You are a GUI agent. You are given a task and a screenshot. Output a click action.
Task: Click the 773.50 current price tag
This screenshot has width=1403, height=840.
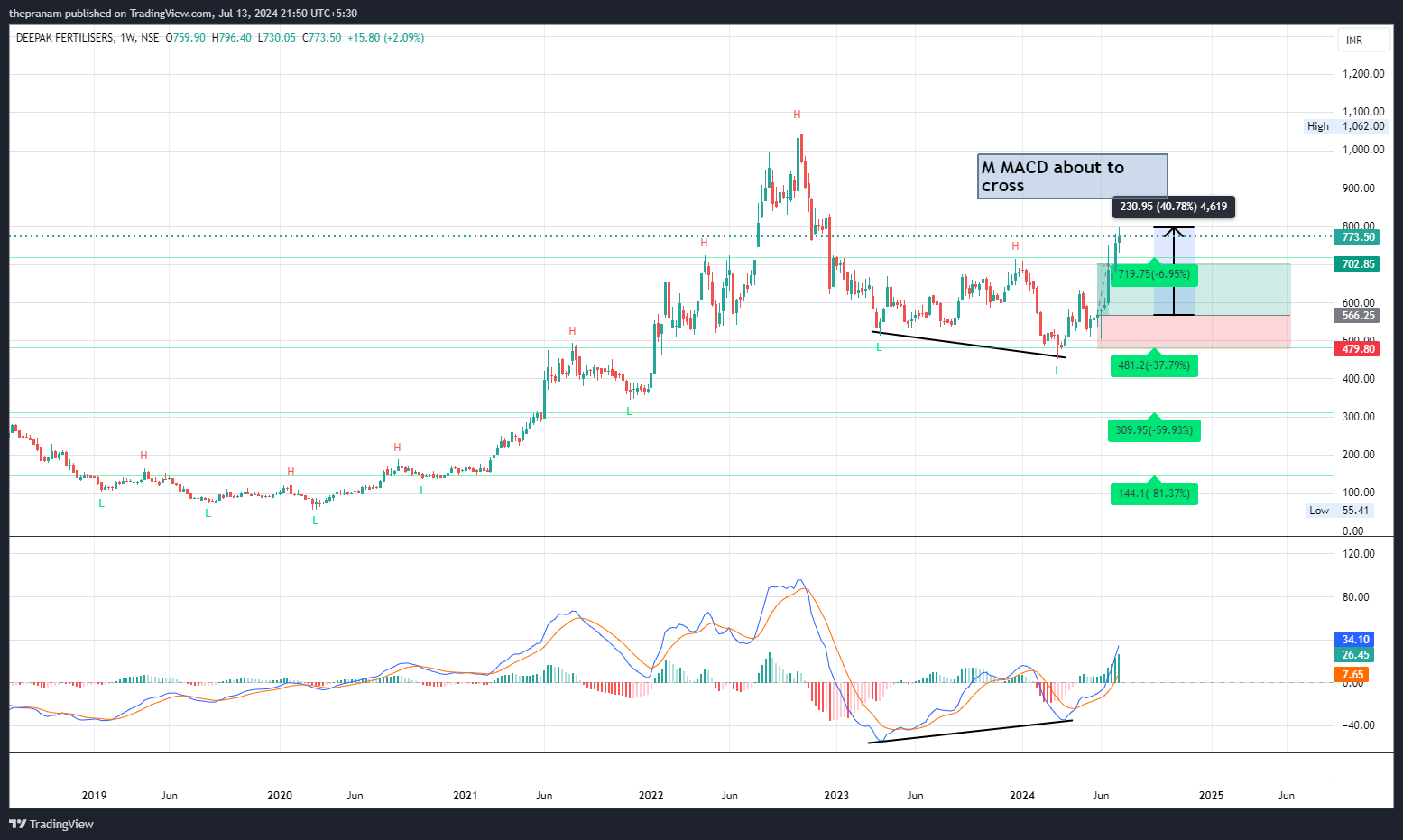click(1358, 237)
